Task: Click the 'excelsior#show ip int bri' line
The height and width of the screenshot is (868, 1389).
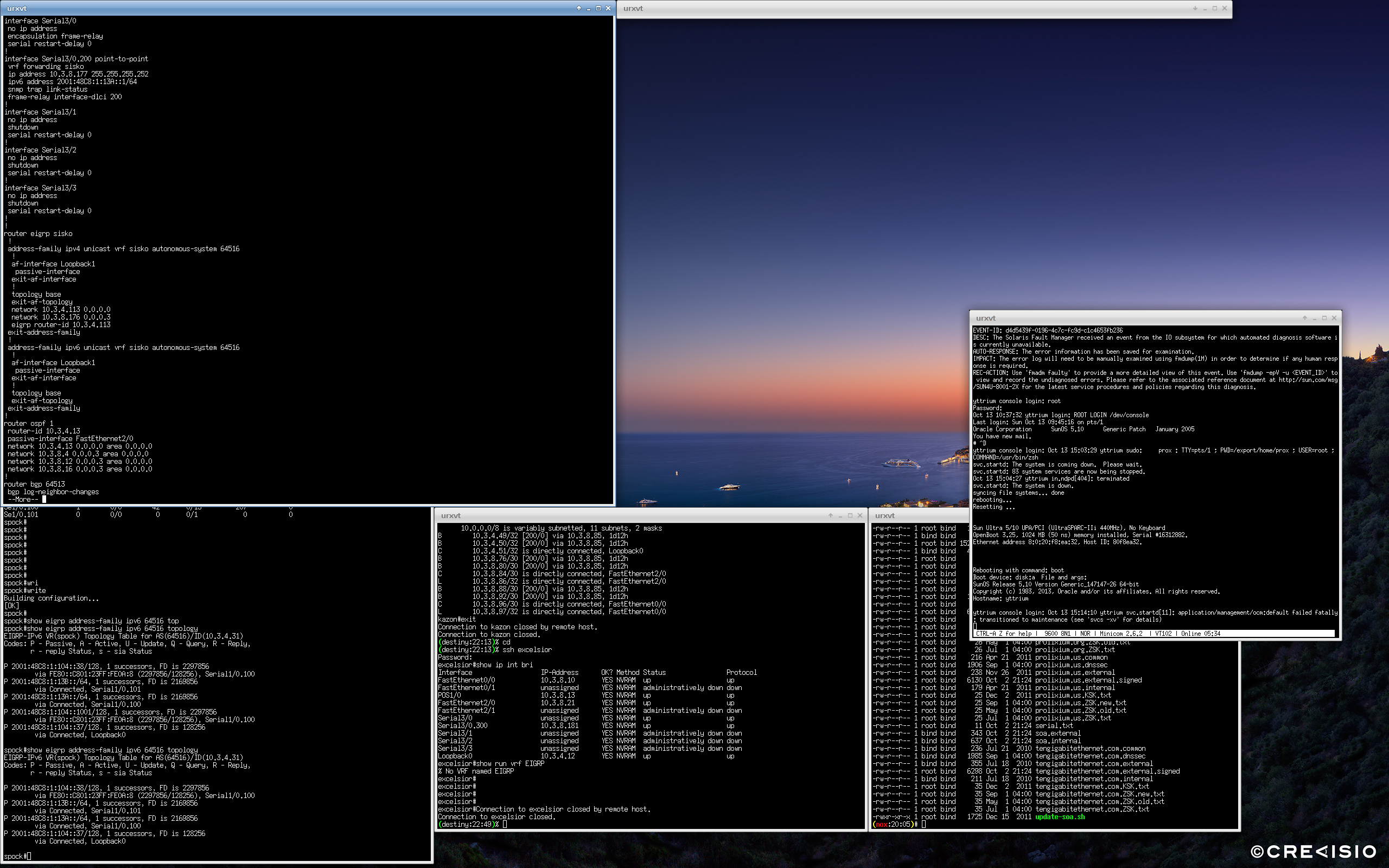Action: tap(485, 665)
